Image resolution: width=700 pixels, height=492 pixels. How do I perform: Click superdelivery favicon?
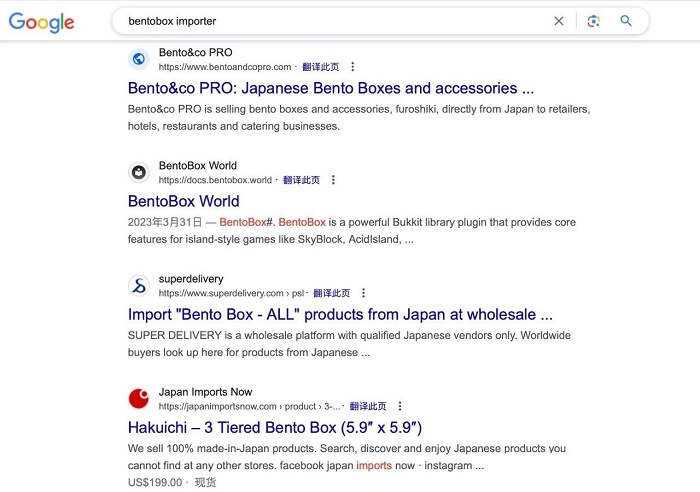(x=139, y=285)
